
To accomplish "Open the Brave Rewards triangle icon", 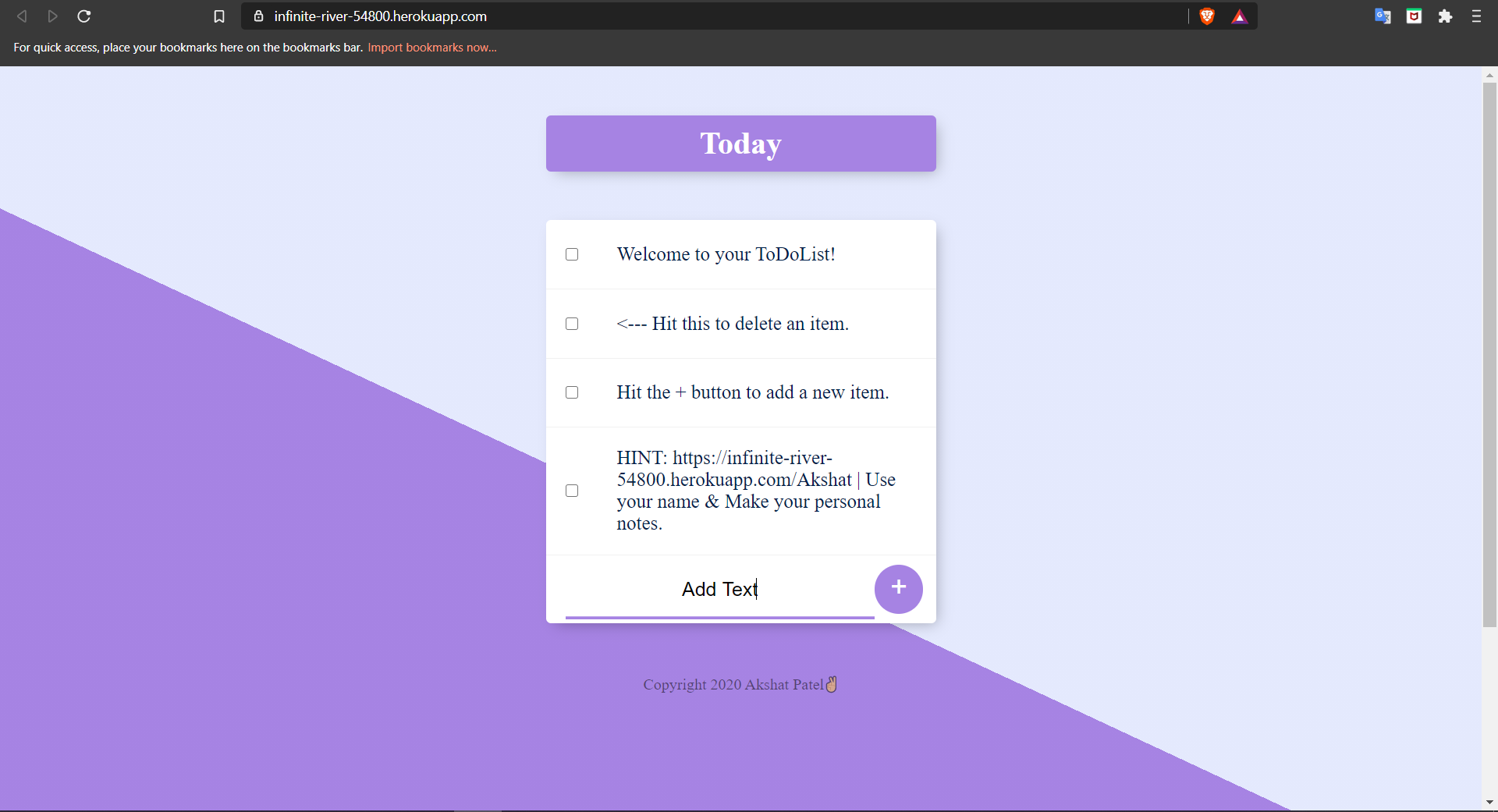I will tap(1240, 16).
